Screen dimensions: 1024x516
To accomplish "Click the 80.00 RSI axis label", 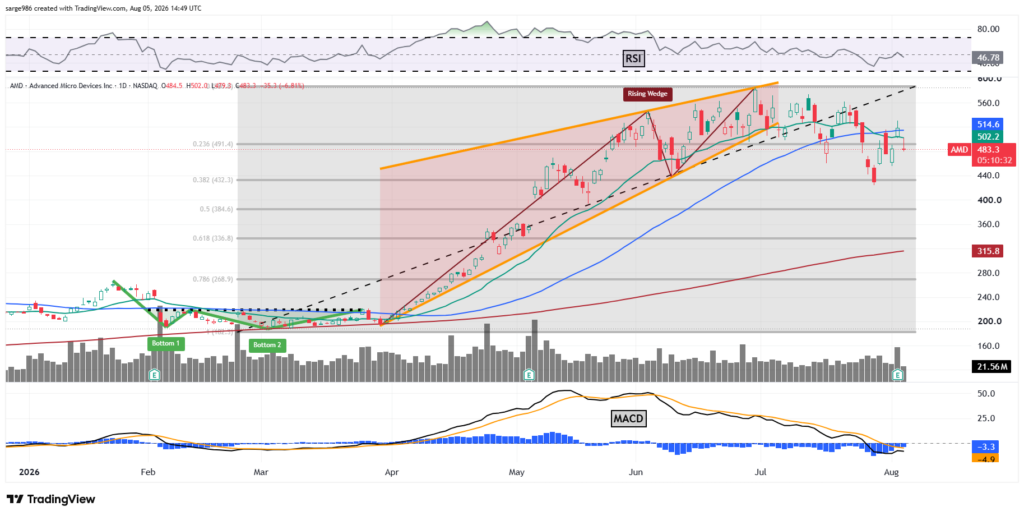I will pyautogui.click(x=989, y=29).
